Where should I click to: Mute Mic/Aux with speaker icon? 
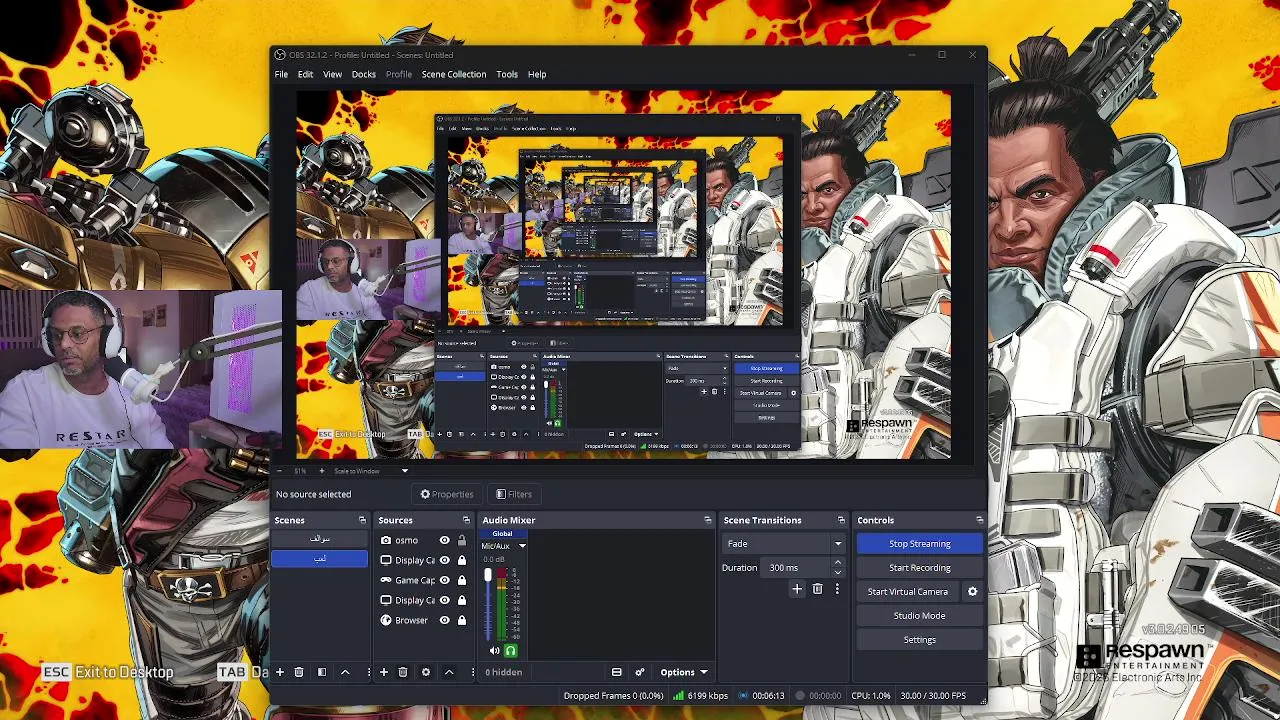click(x=494, y=651)
